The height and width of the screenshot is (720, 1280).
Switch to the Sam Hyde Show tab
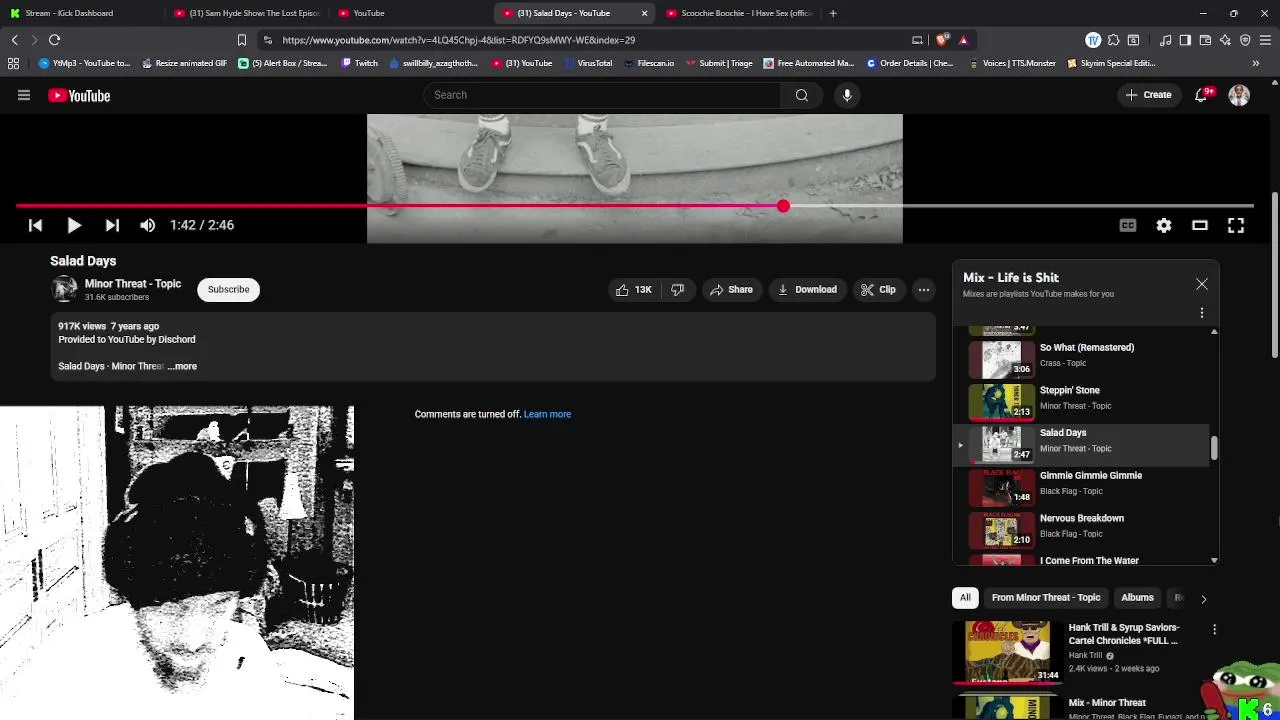pyautogui.click(x=245, y=13)
